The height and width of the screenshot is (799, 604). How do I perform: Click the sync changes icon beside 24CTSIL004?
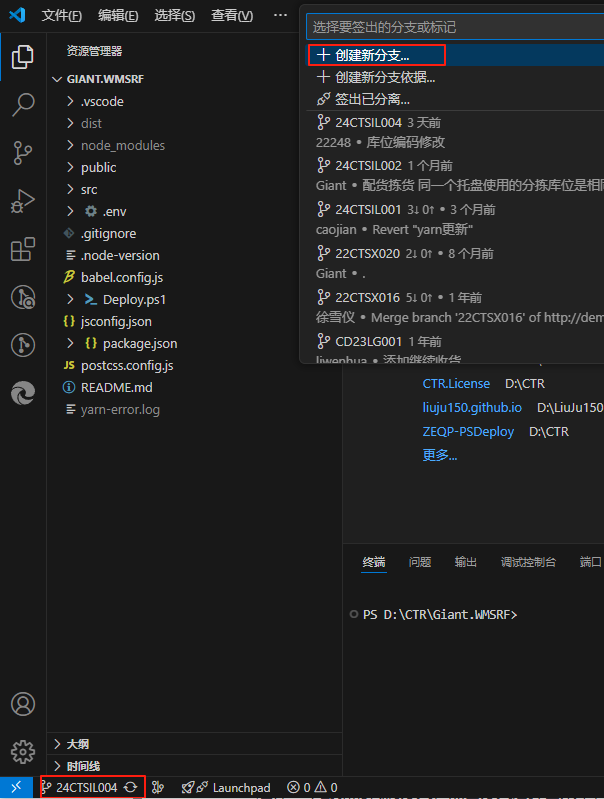130,787
